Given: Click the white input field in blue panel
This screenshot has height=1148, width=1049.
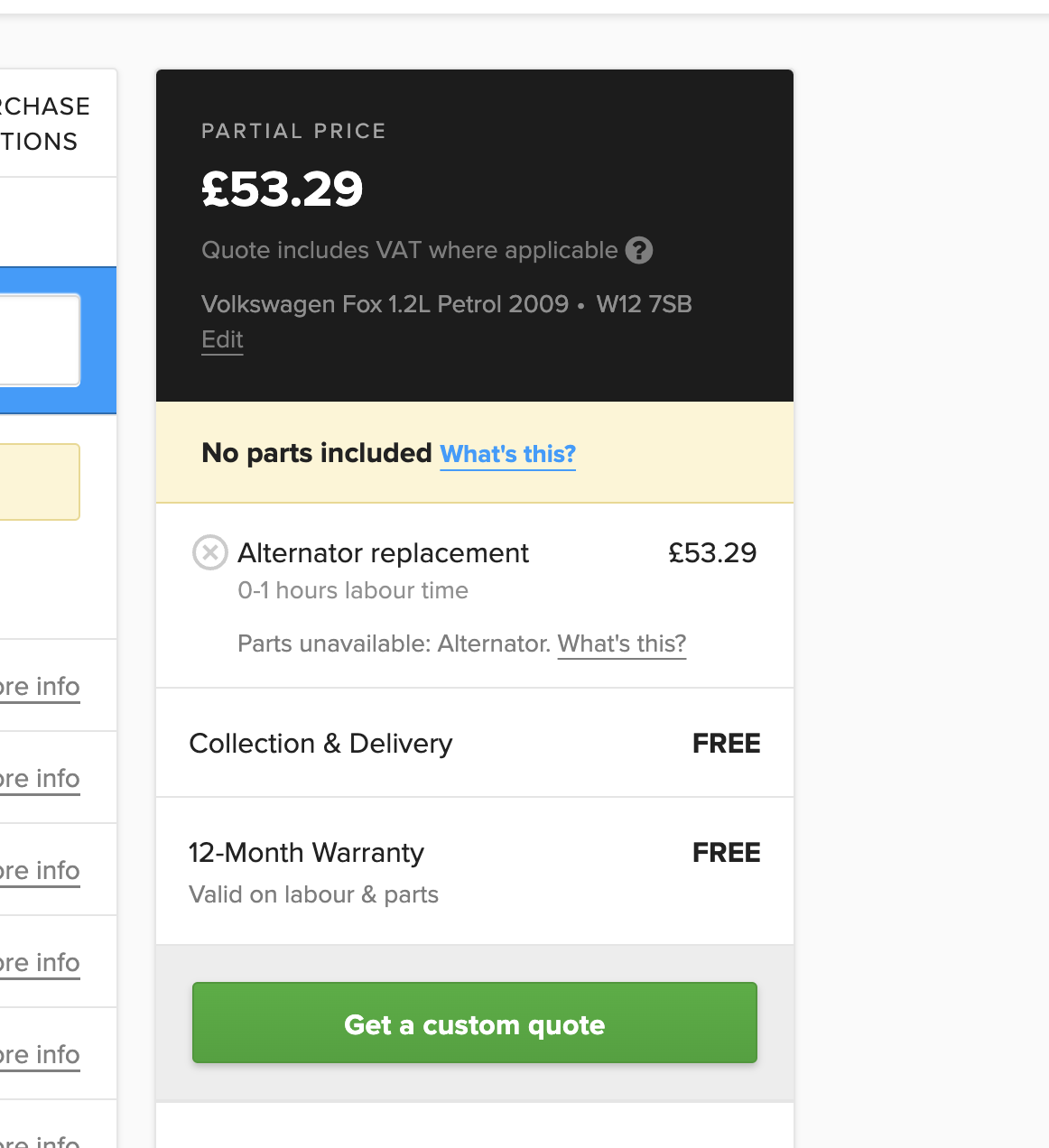Looking at the screenshot, I should [x=39, y=340].
